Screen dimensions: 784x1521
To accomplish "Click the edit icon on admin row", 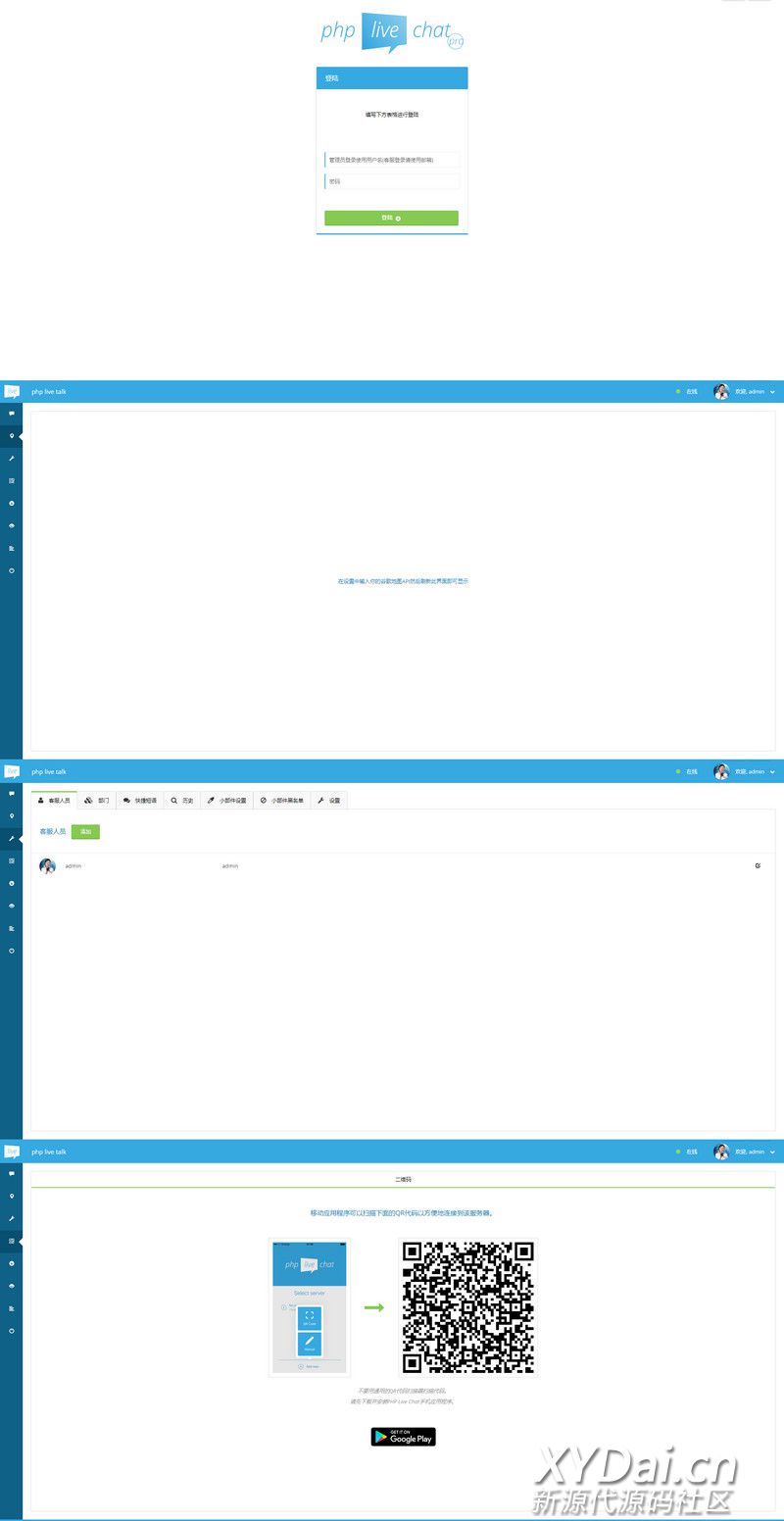I will (758, 866).
